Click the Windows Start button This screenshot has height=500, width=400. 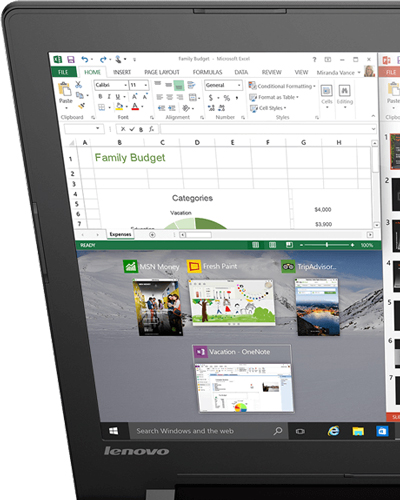coord(114,431)
